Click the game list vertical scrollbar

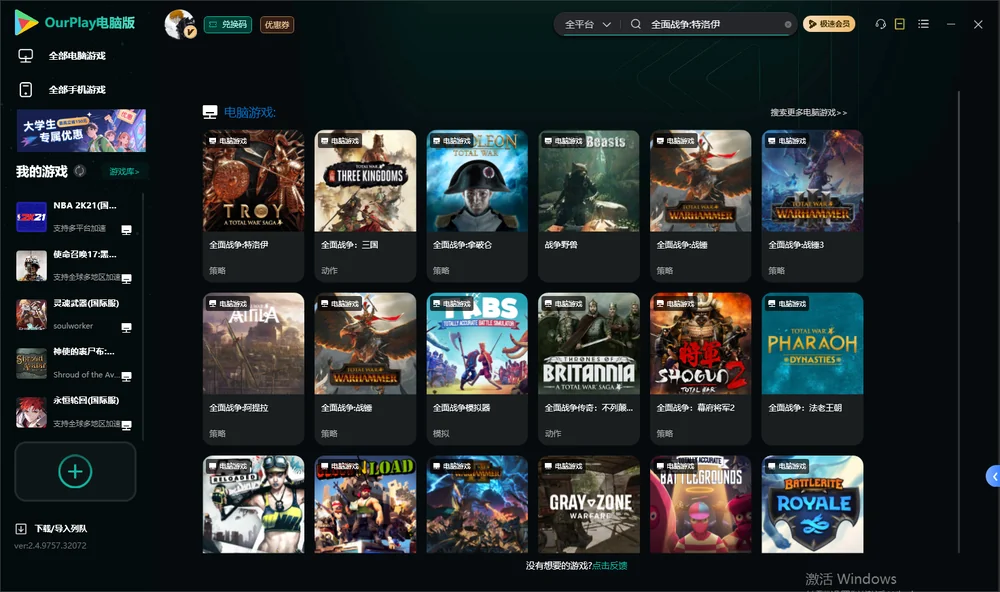point(958,322)
